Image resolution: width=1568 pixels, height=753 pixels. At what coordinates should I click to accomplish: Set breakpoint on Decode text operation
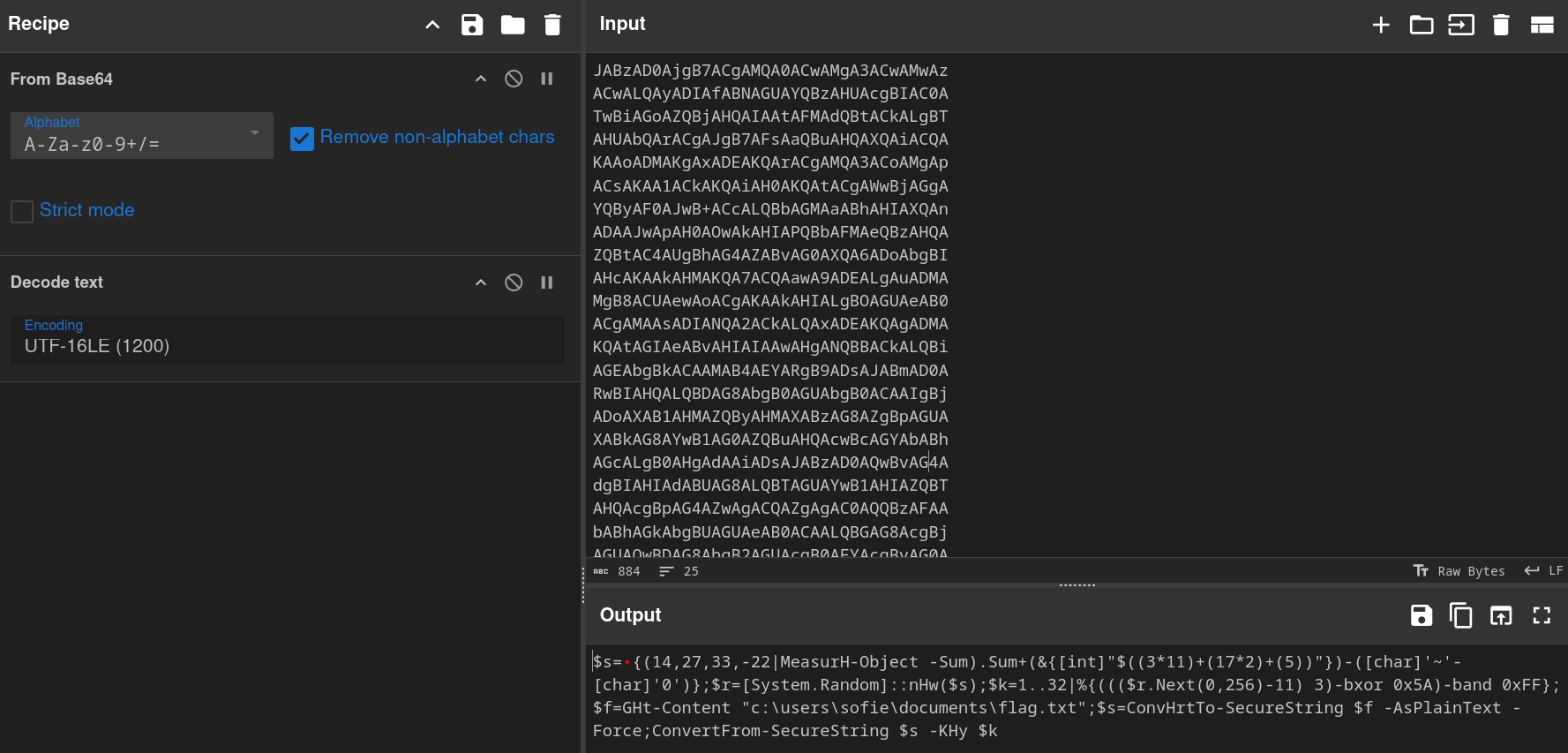point(547,282)
